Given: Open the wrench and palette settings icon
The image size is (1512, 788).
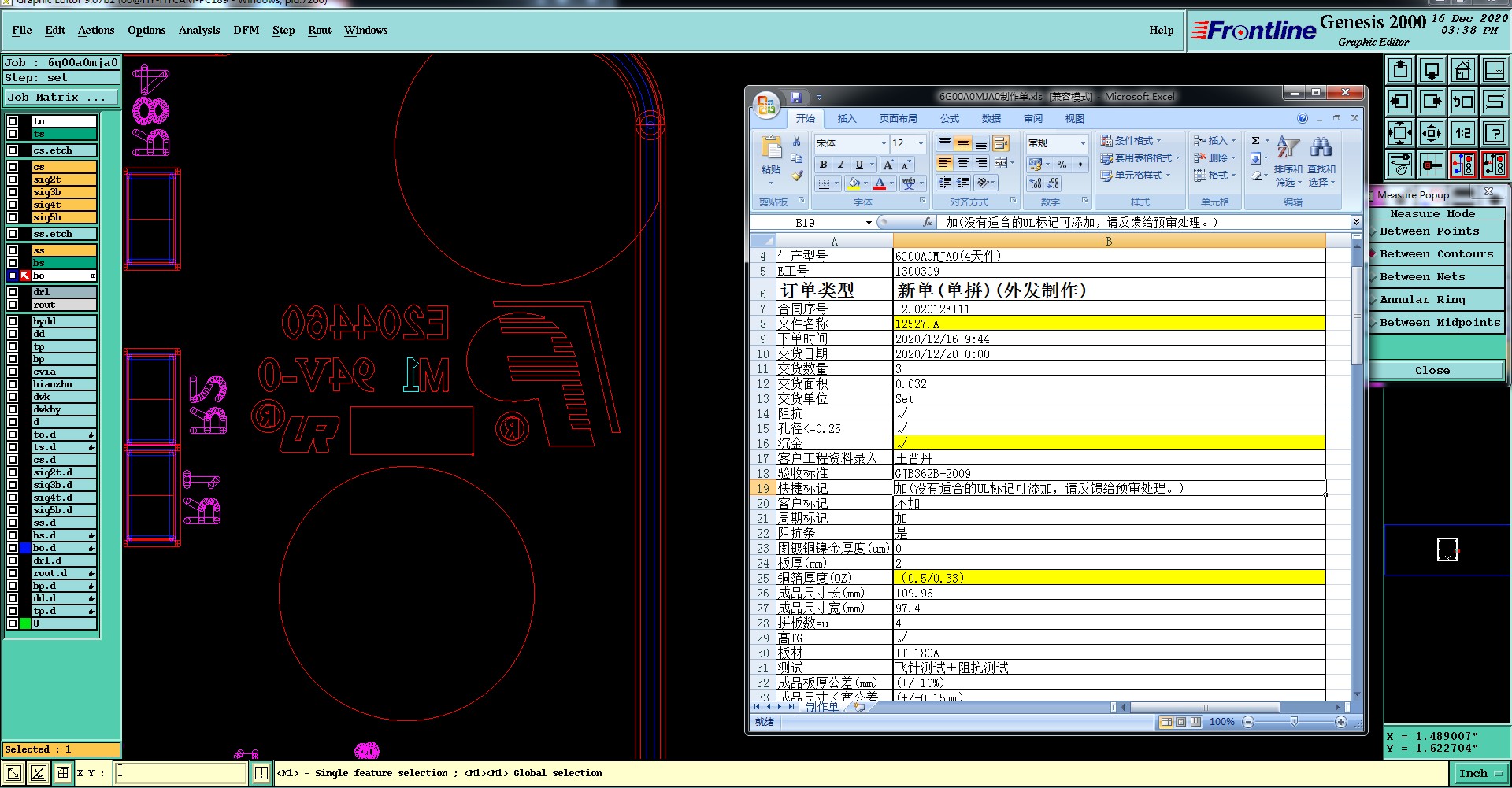Looking at the screenshot, I should pyautogui.click(x=1400, y=165).
